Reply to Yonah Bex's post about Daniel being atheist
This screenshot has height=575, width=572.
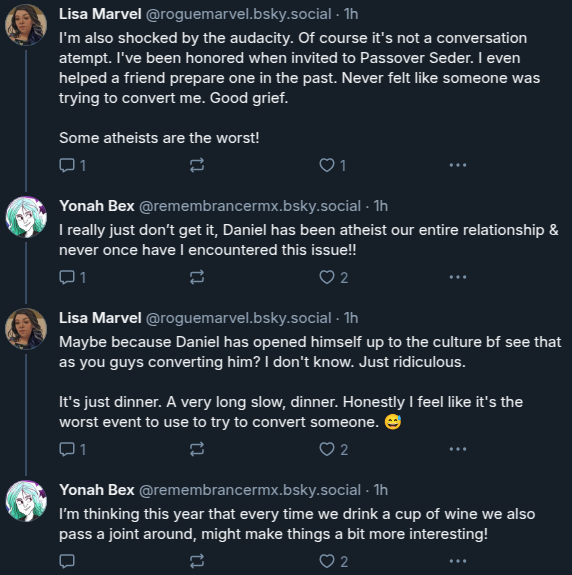(72, 277)
